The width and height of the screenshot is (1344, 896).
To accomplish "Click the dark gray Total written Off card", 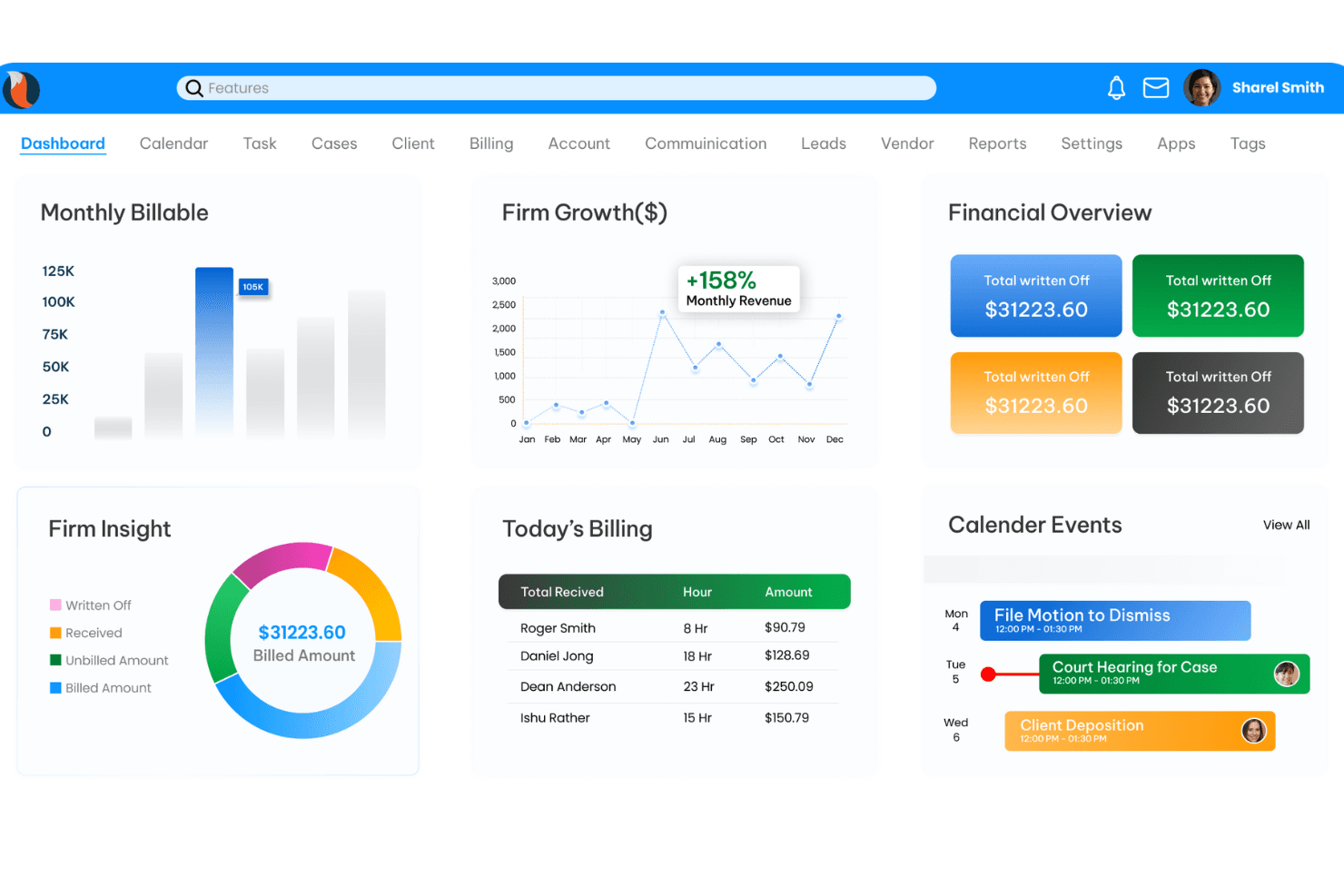I will pyautogui.click(x=1218, y=393).
